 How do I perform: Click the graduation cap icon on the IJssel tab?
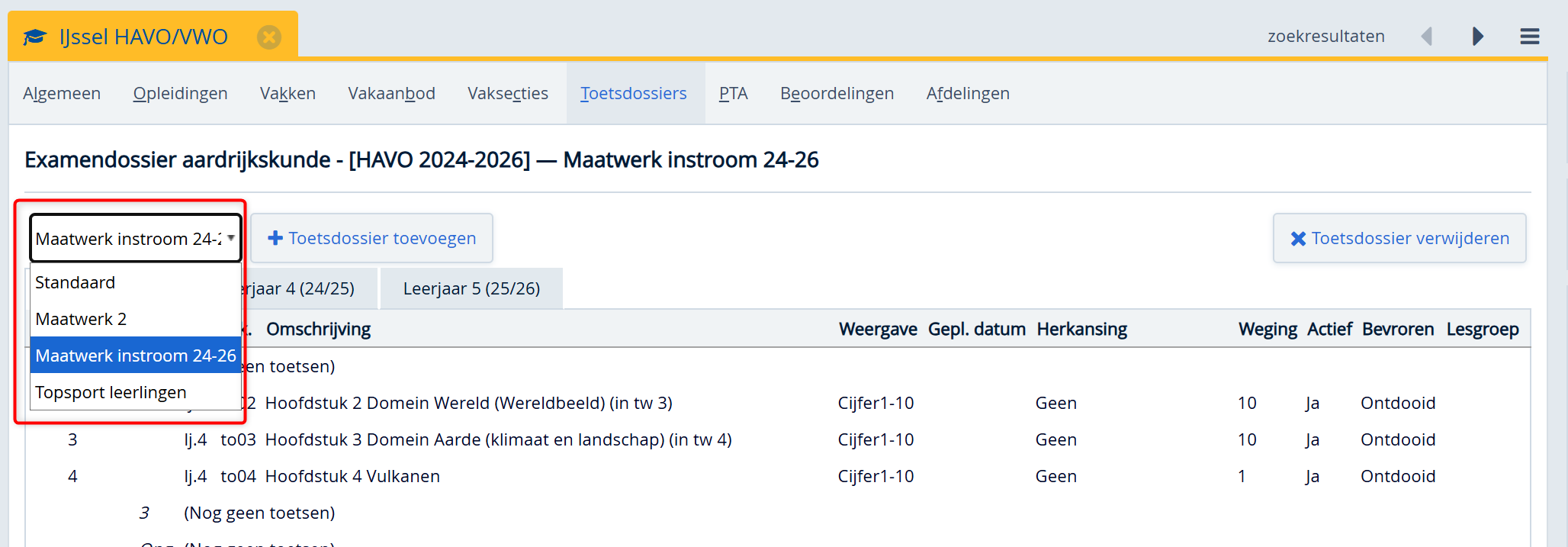pos(35,37)
